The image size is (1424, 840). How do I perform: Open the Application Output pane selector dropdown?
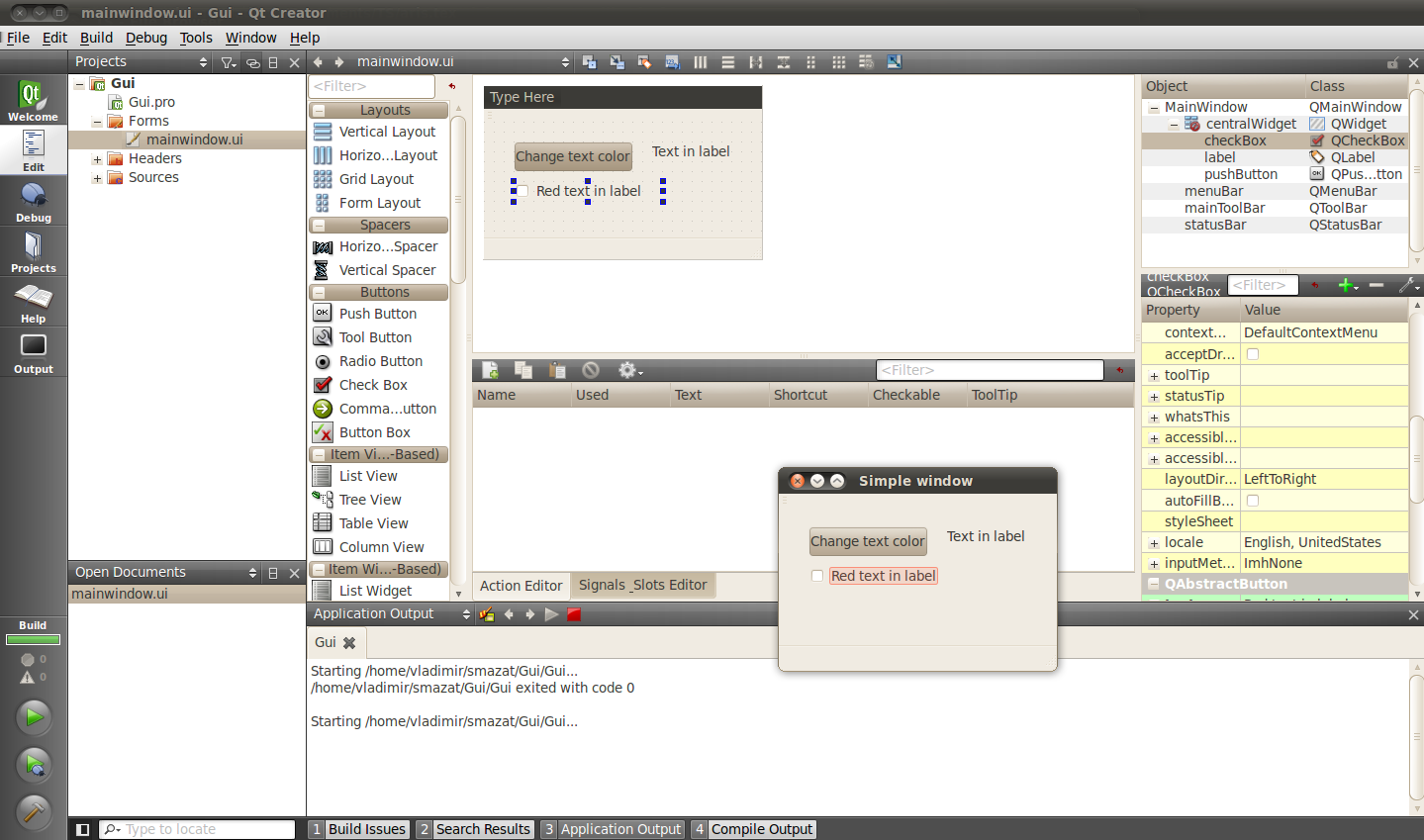pyautogui.click(x=392, y=613)
